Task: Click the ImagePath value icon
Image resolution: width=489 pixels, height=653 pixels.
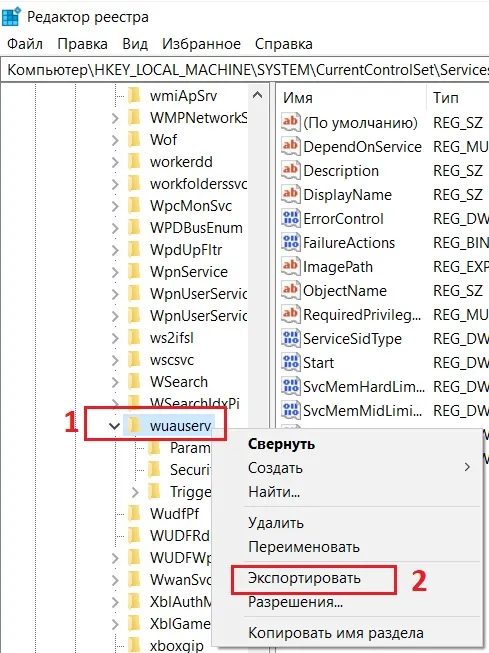Action: pos(290,266)
